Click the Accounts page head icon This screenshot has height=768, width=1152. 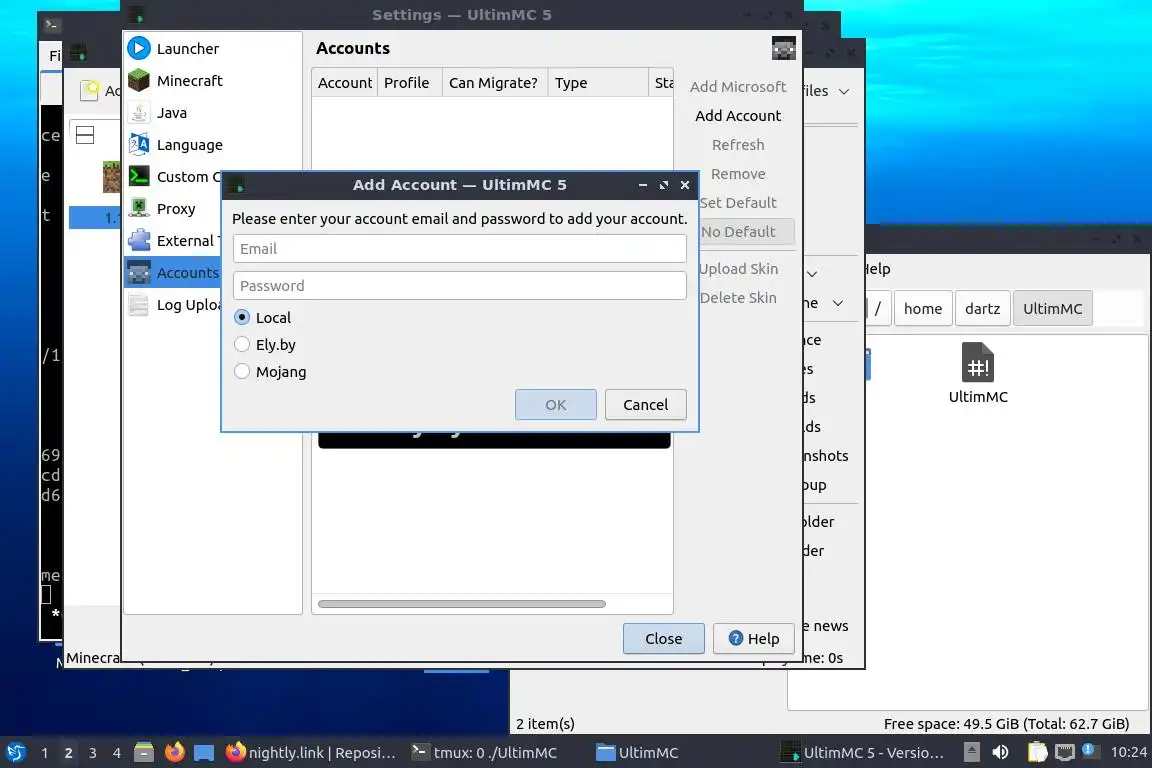pyautogui.click(x=783, y=49)
